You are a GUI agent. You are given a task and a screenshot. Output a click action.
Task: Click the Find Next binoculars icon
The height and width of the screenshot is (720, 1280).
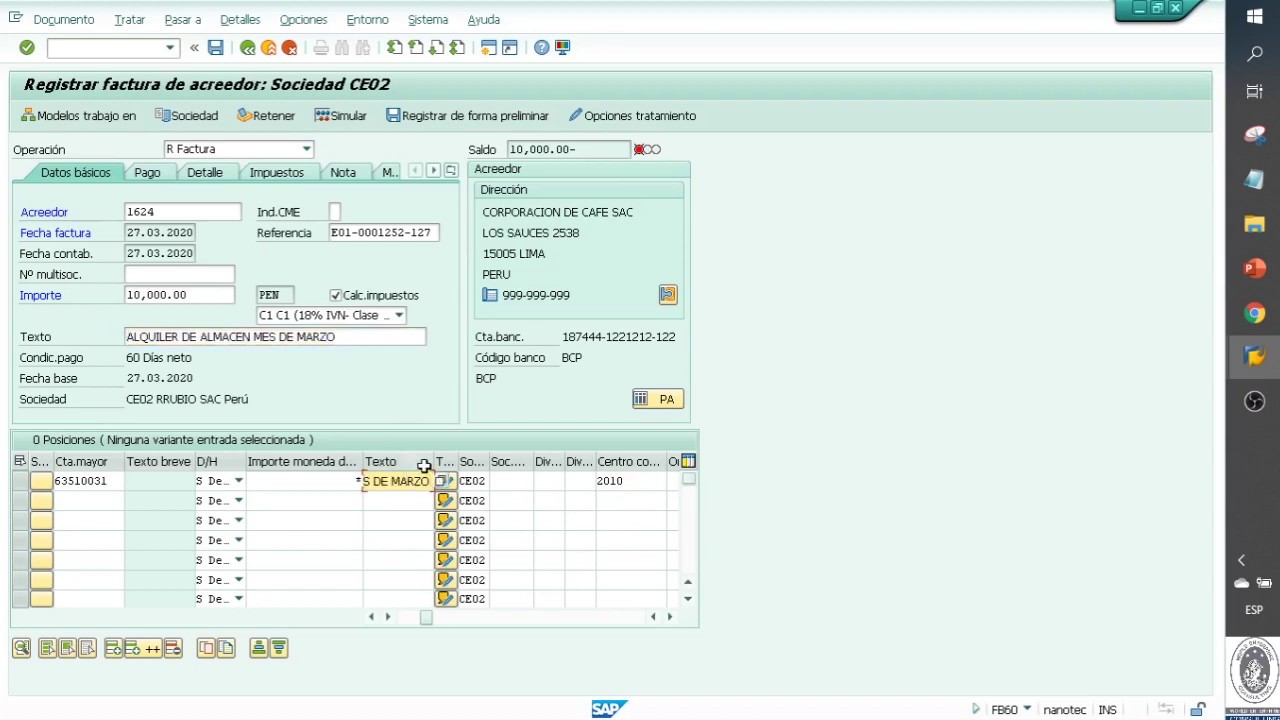[x=363, y=47]
